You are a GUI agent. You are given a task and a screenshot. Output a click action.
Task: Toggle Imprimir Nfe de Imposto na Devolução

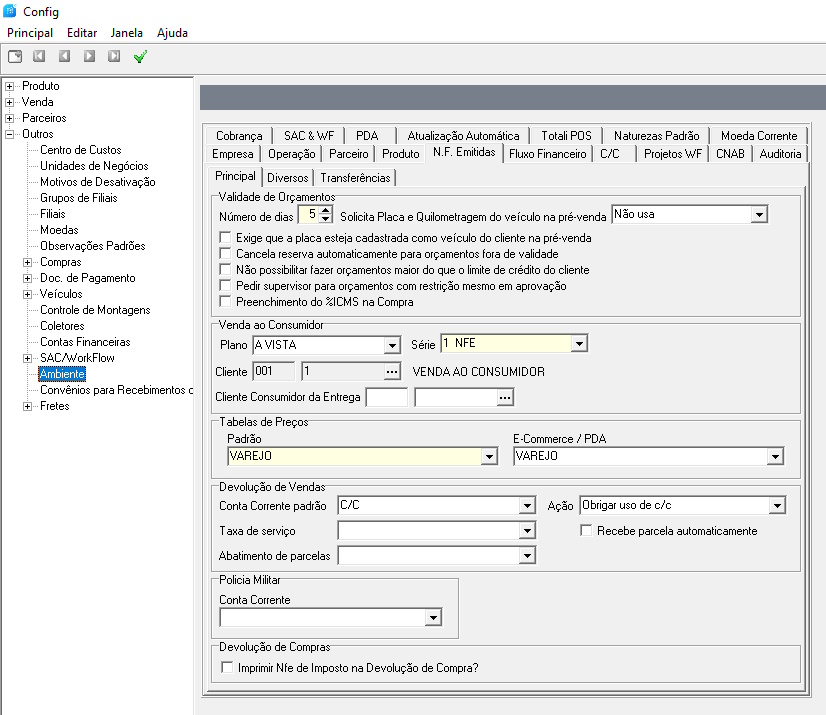click(x=226, y=668)
